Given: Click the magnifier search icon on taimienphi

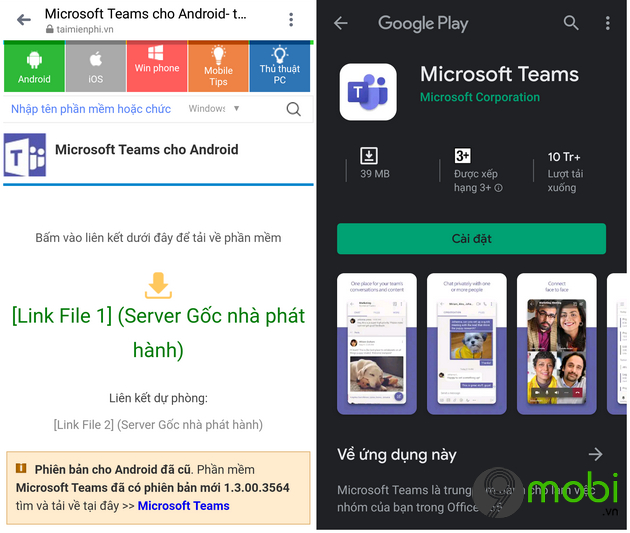Looking at the screenshot, I should [293, 109].
